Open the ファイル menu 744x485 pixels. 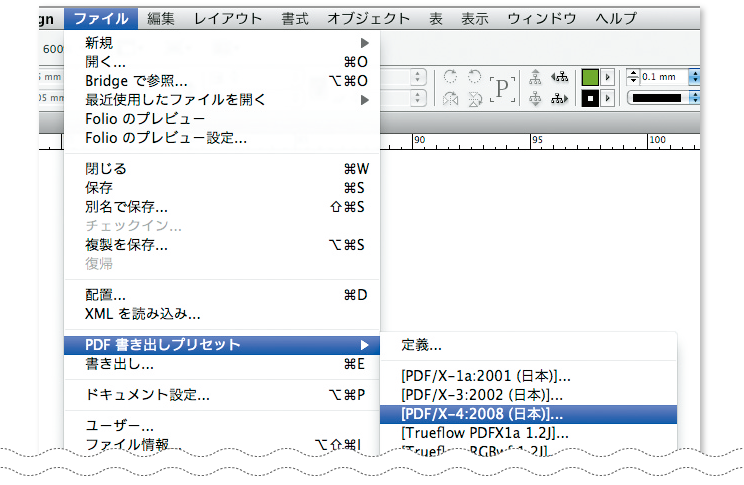point(101,19)
